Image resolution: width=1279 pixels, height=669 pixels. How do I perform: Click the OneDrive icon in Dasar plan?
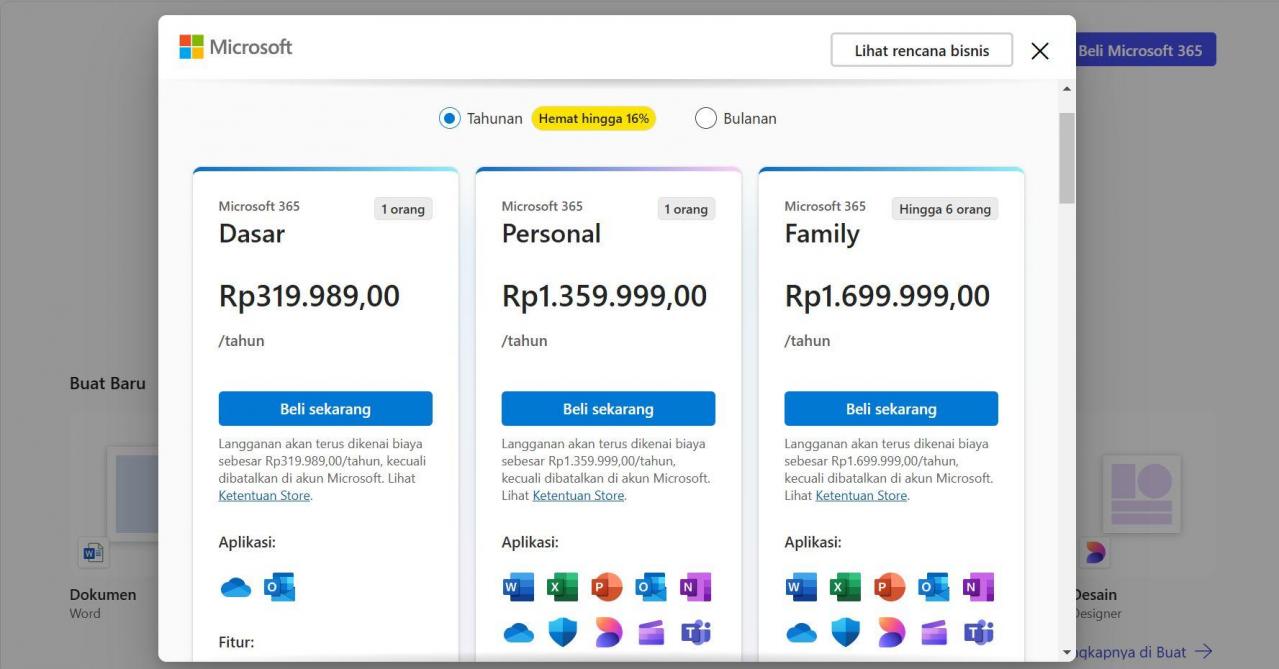tap(236, 587)
